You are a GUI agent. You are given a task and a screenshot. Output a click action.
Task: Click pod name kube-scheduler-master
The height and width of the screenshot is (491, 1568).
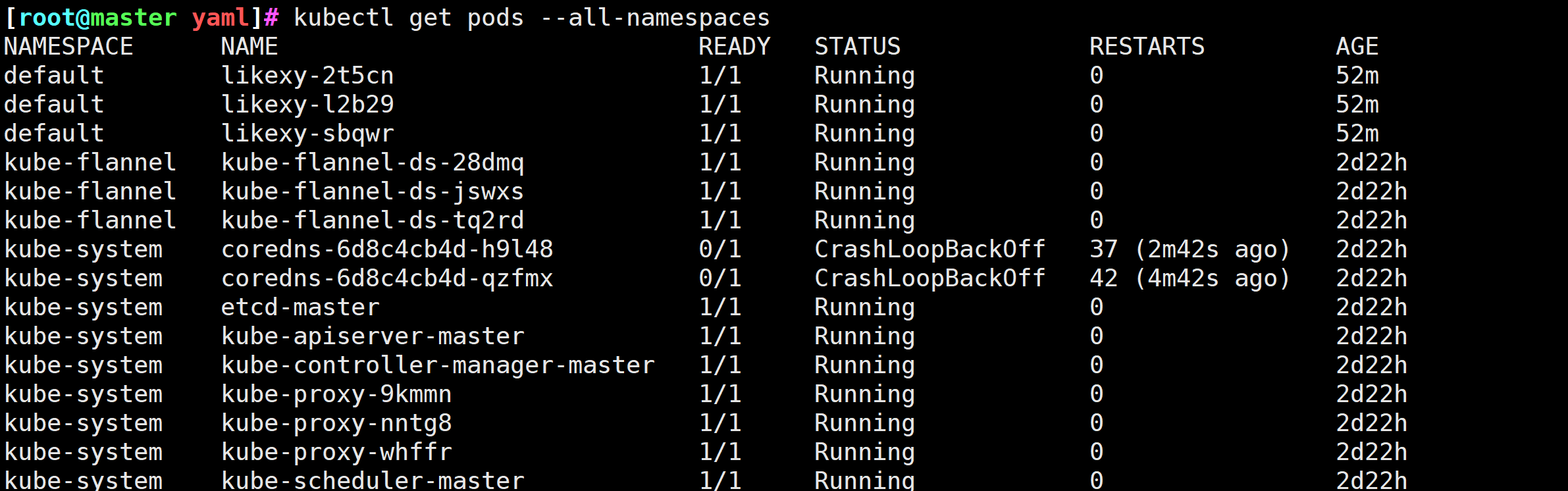click(373, 480)
